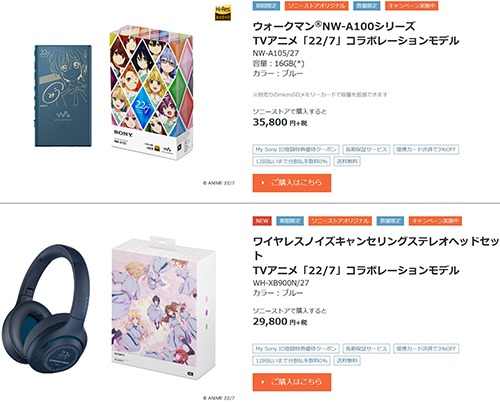
Task: Click Walkman's My Sony ID coupon label
Action: (296, 149)
